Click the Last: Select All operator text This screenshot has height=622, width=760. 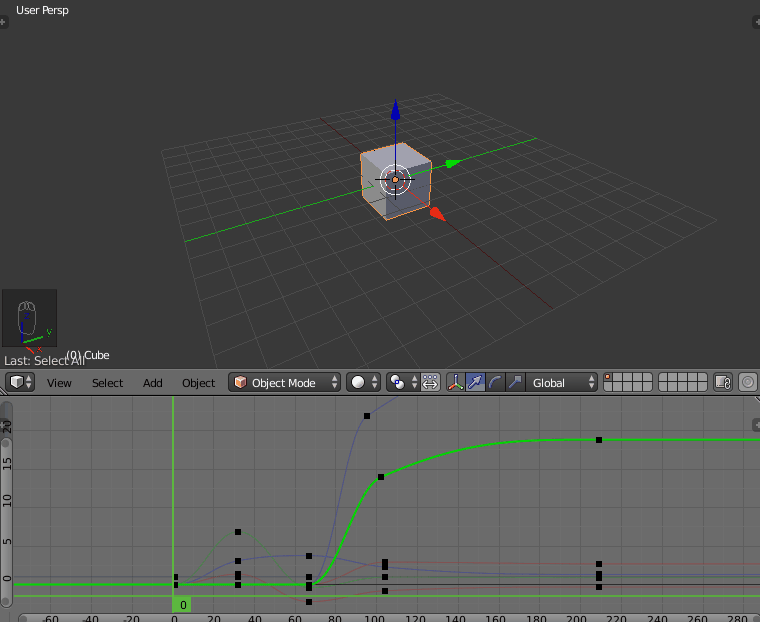44,361
